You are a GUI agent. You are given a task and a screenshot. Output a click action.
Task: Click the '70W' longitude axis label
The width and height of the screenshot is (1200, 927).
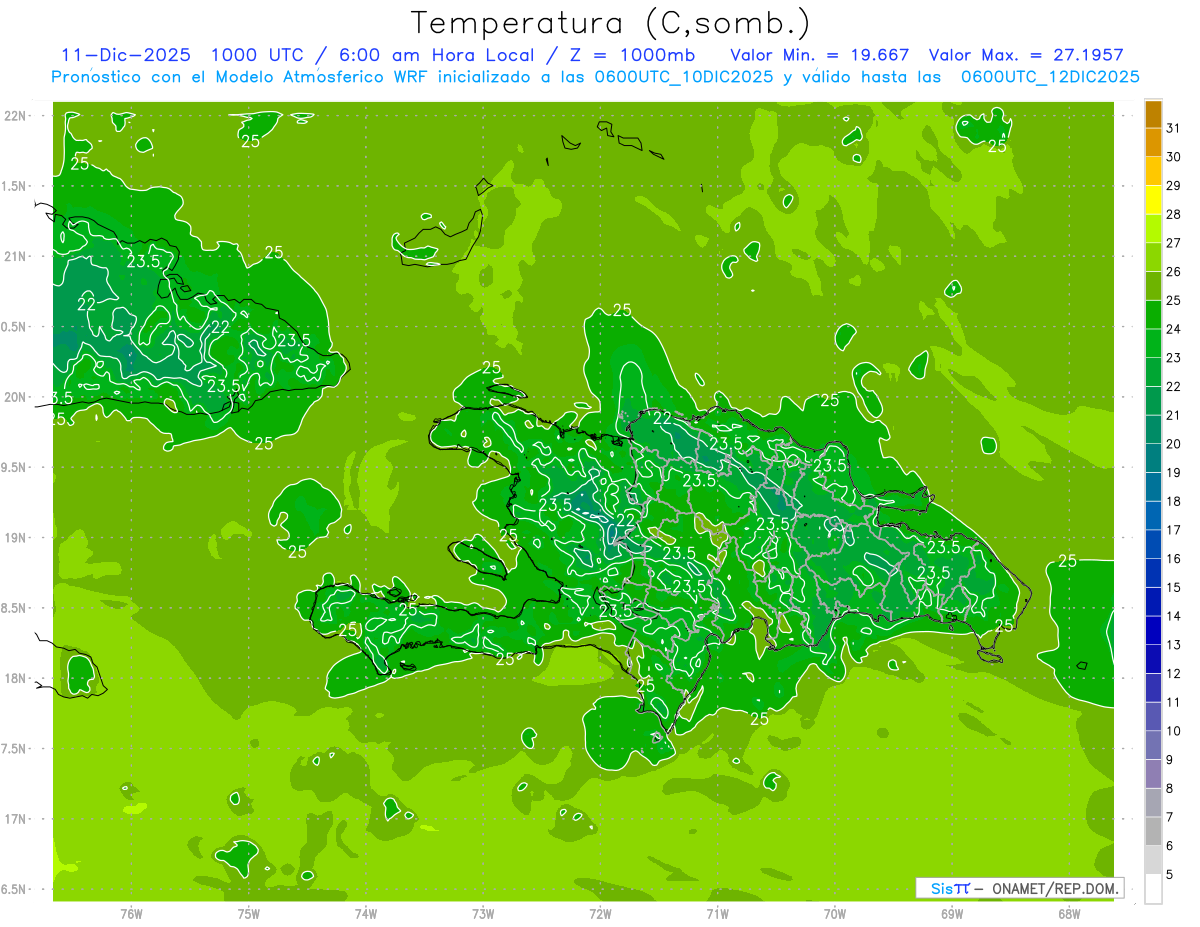835,914
